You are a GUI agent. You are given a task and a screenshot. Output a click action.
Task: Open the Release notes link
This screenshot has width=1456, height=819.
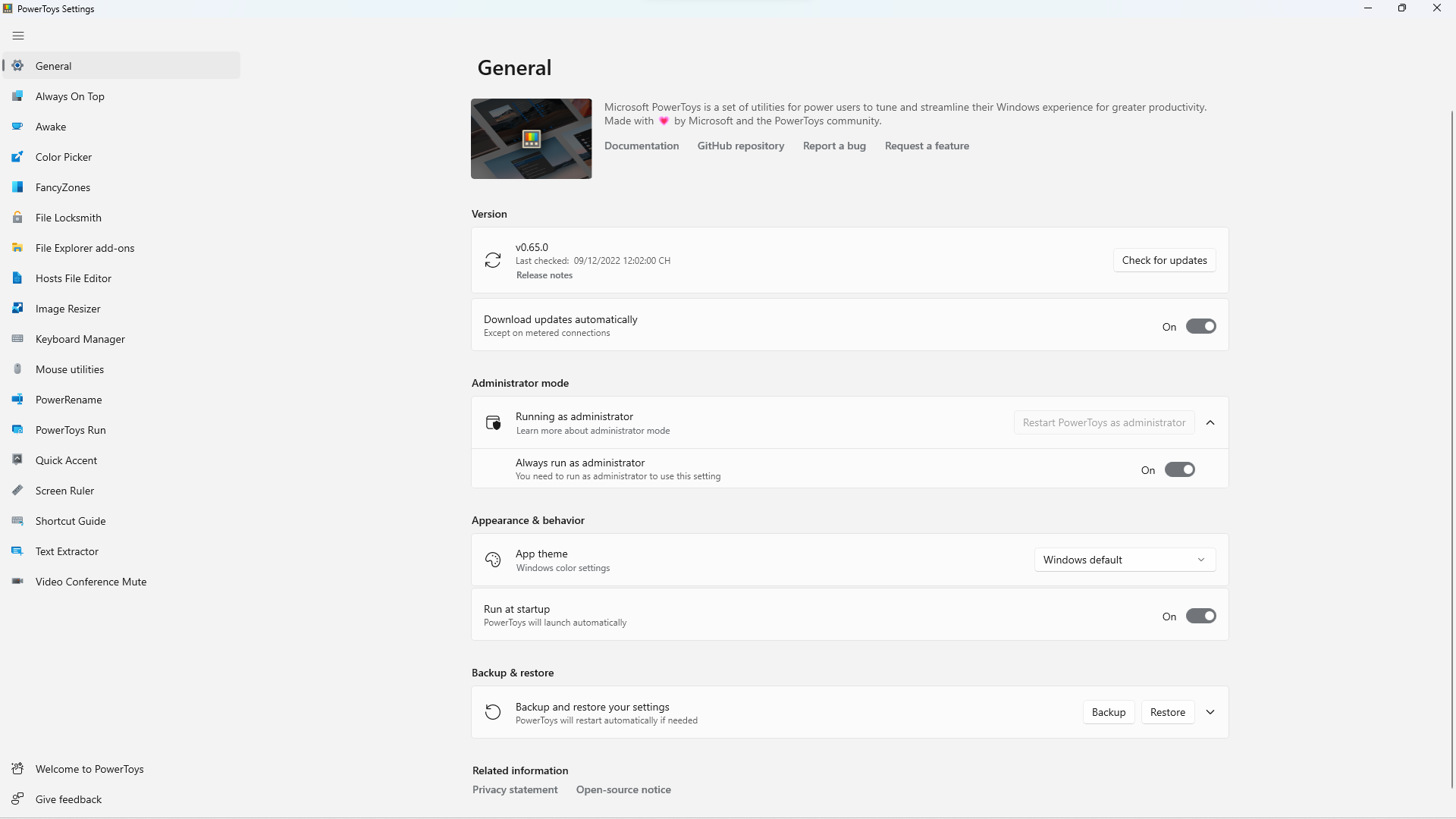pos(544,275)
